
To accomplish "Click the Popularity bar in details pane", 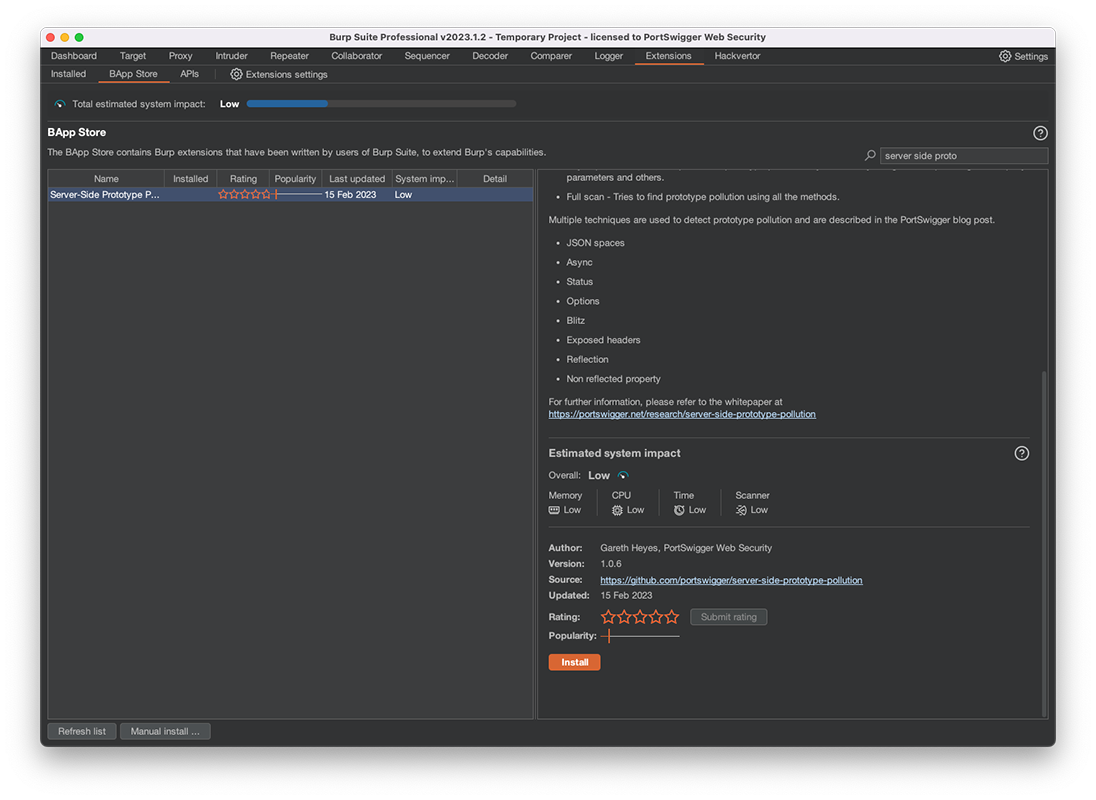I will [x=640, y=636].
